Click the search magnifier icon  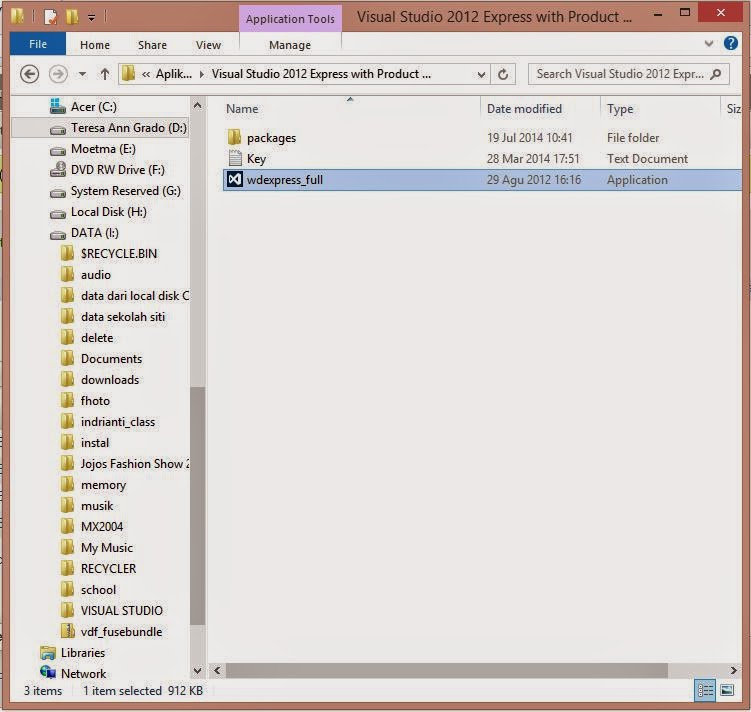point(716,74)
